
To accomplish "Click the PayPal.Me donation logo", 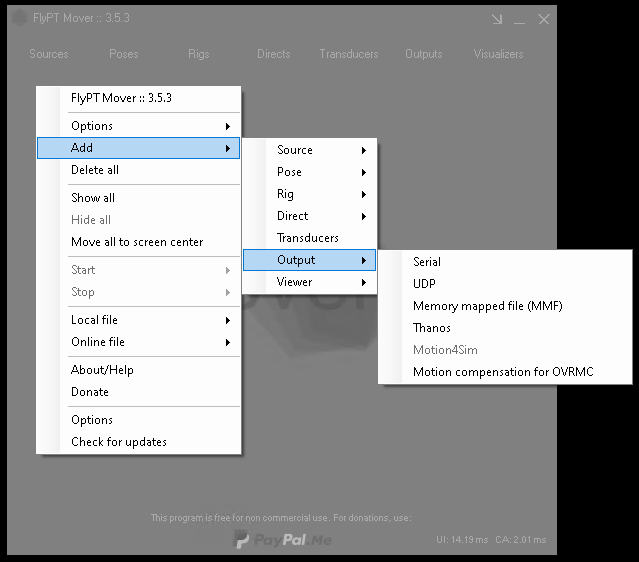I will pyautogui.click(x=283, y=540).
